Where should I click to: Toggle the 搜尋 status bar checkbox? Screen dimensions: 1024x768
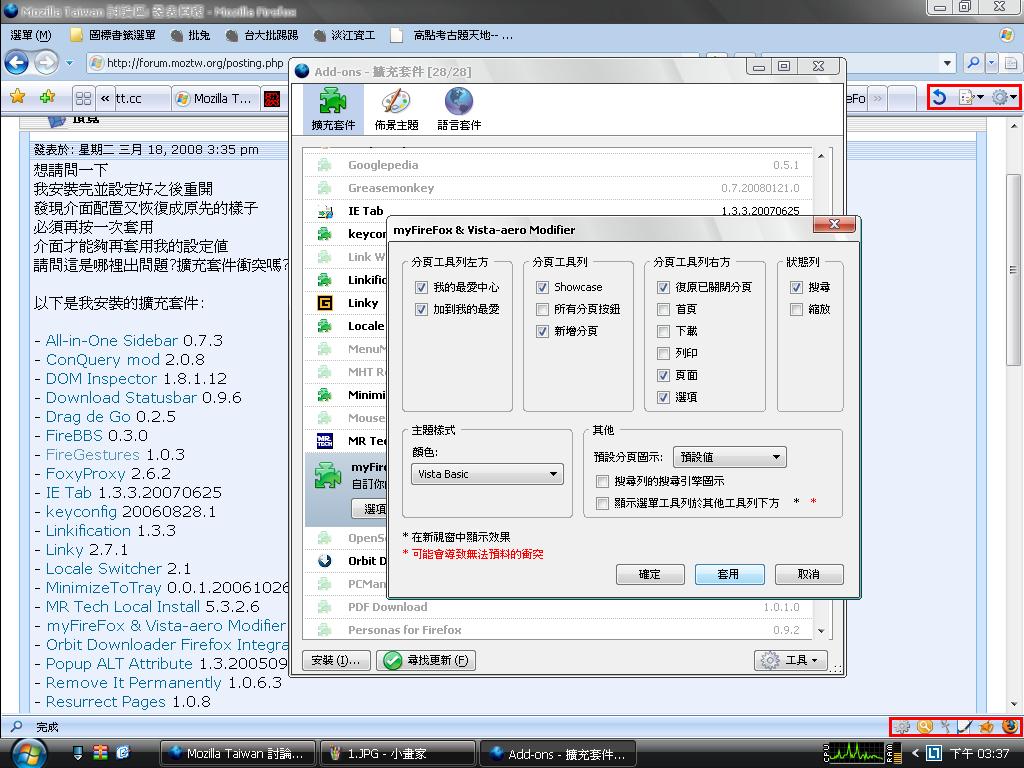[796, 287]
